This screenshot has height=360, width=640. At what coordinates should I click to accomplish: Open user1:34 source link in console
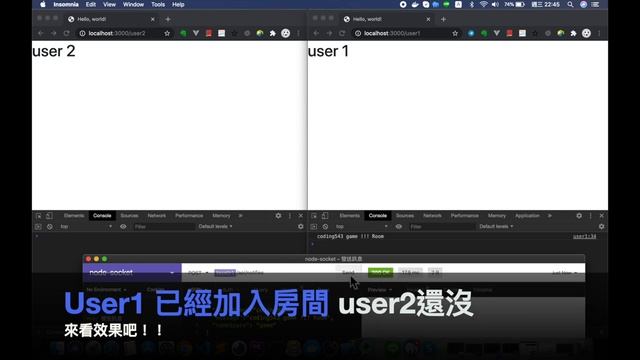click(584, 236)
